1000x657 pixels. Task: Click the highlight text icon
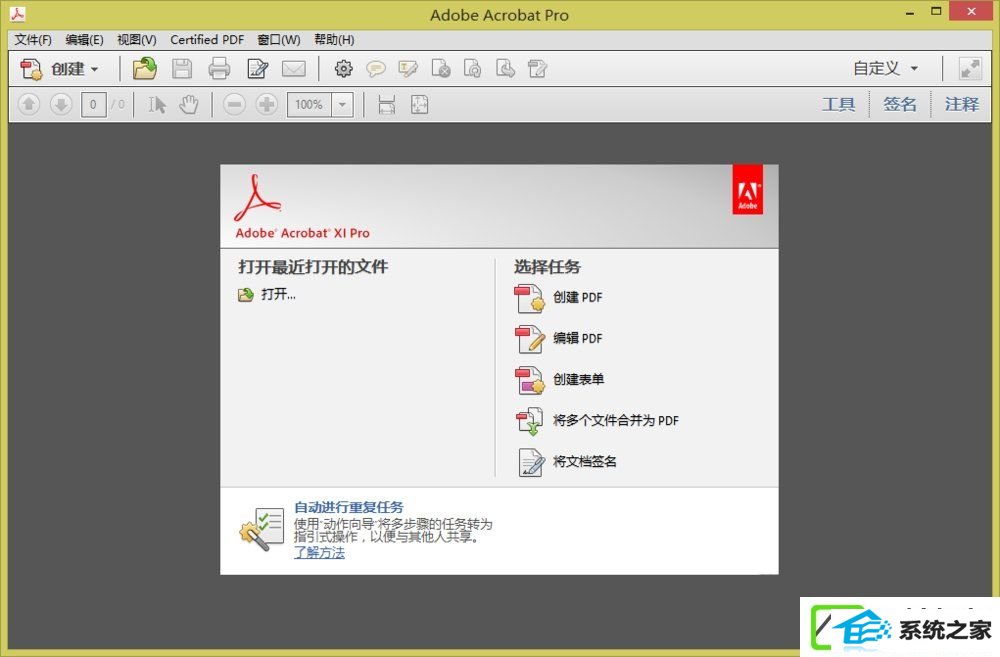[x=408, y=68]
